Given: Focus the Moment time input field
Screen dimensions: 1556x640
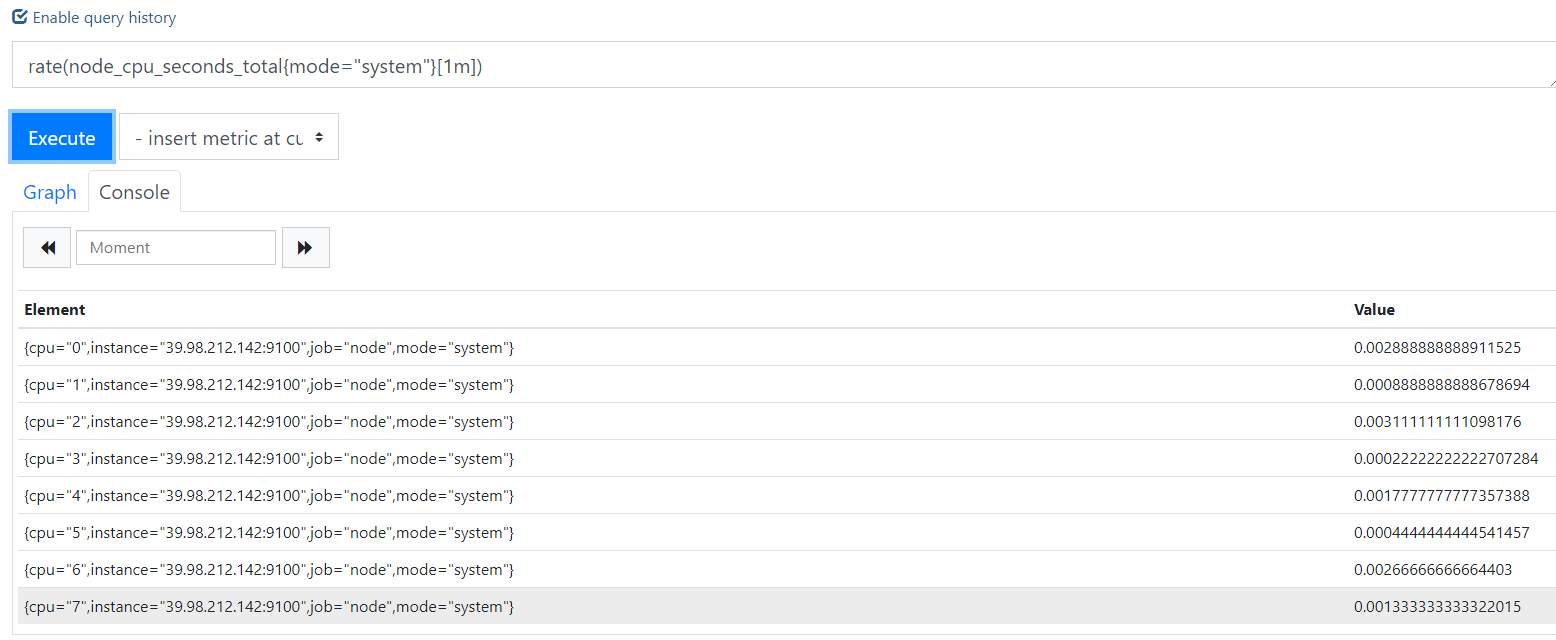Looking at the screenshot, I should pyautogui.click(x=176, y=248).
